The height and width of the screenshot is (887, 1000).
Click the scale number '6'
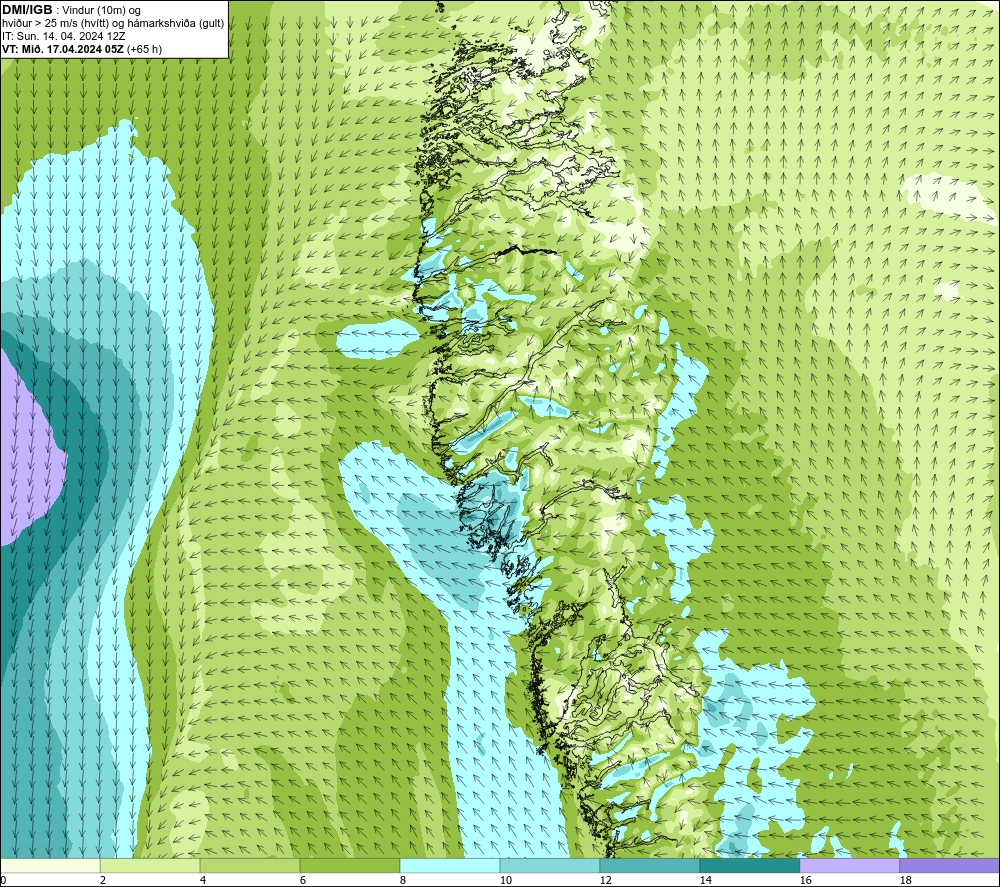[302, 880]
